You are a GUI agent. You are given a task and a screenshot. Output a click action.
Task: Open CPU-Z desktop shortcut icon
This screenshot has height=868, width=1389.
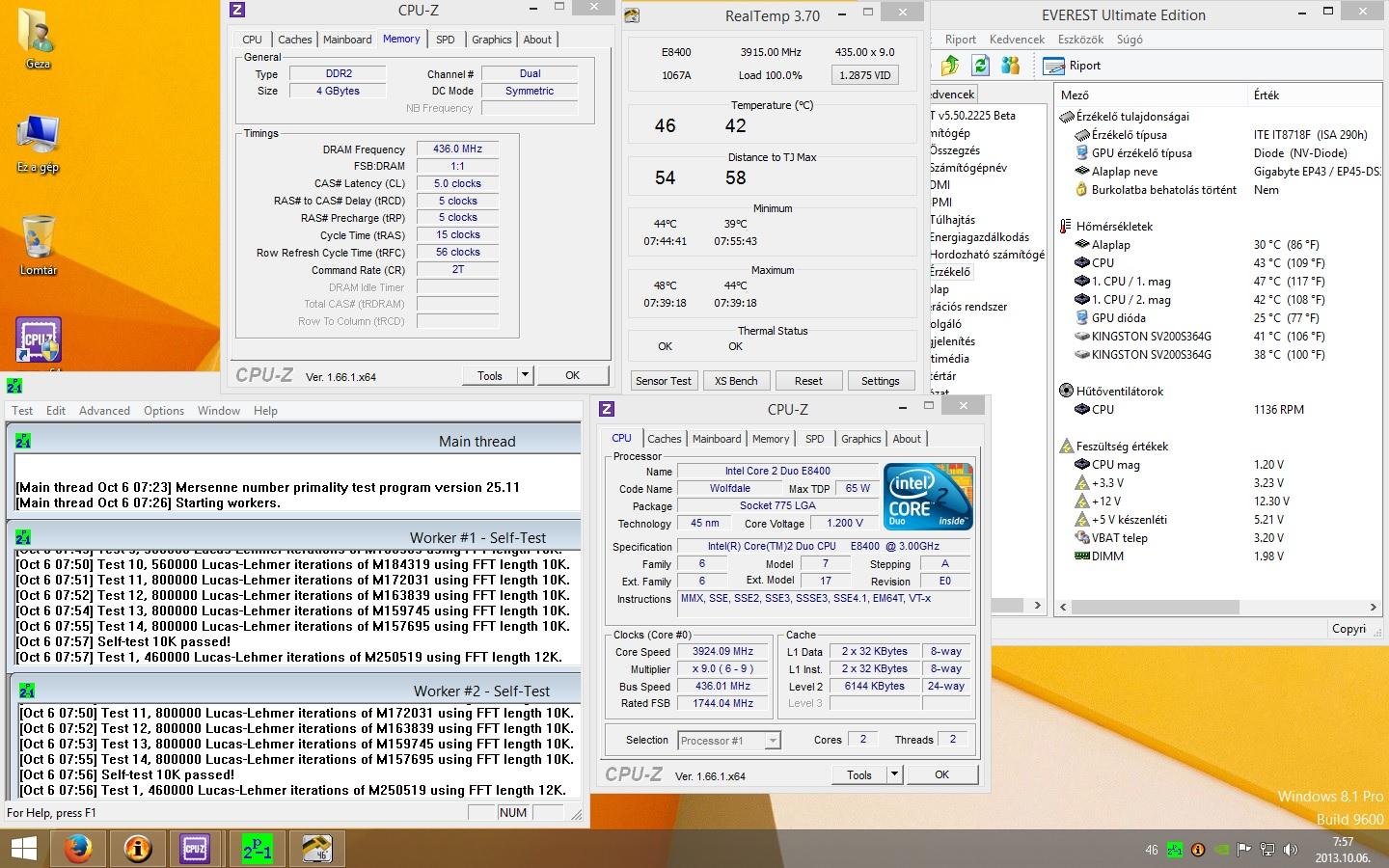[39, 339]
